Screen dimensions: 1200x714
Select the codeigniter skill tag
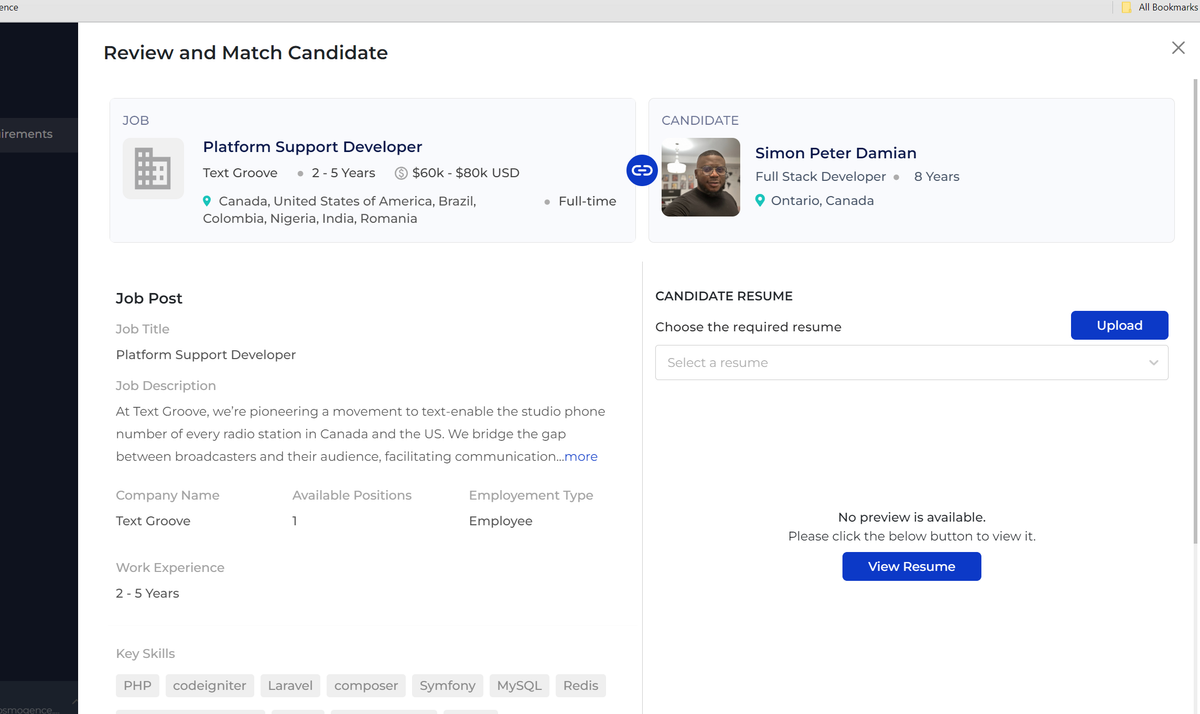click(x=209, y=686)
